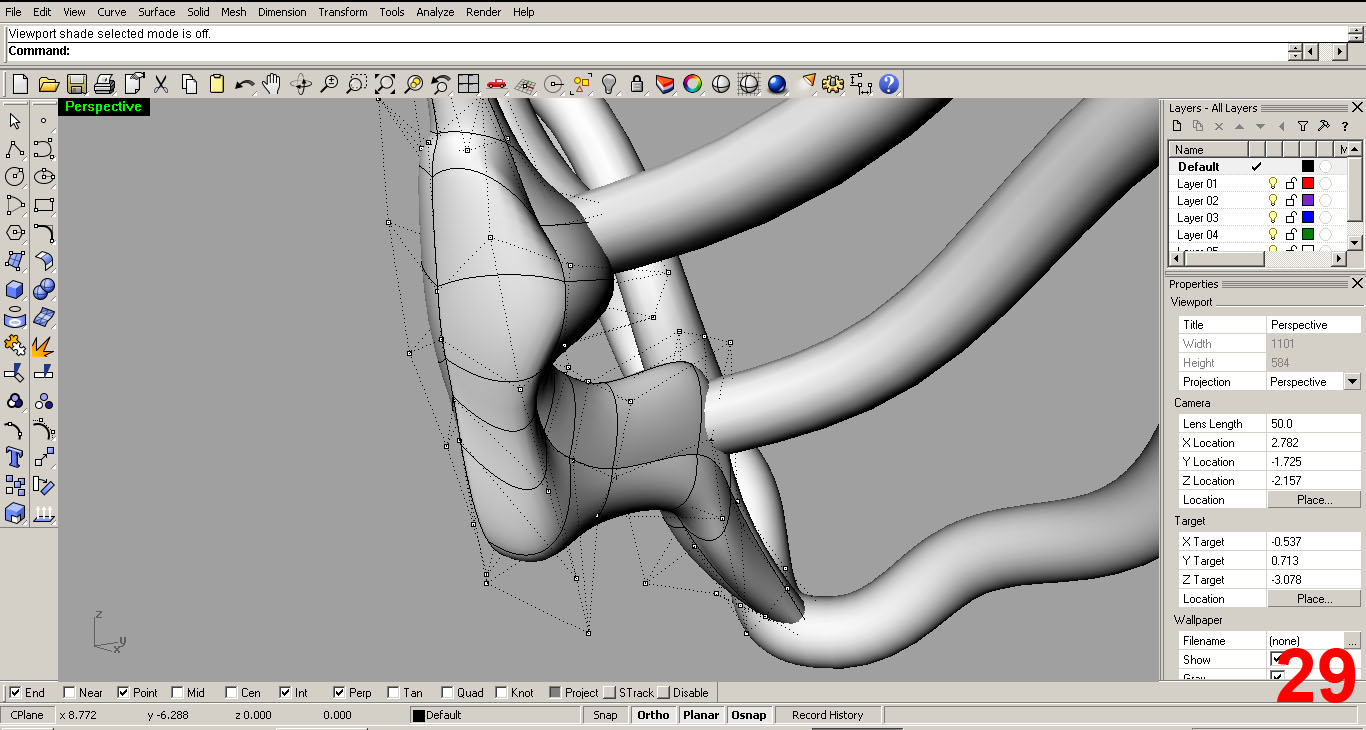Image resolution: width=1366 pixels, height=730 pixels.
Task: Click the Undo arrow icon
Action: pos(245,84)
